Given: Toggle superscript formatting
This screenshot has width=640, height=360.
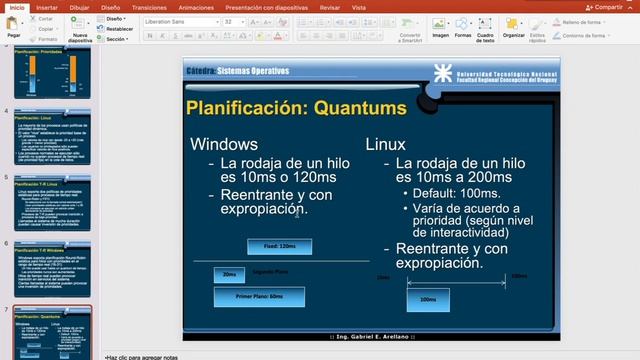Looking at the screenshot, I should (x=201, y=36).
